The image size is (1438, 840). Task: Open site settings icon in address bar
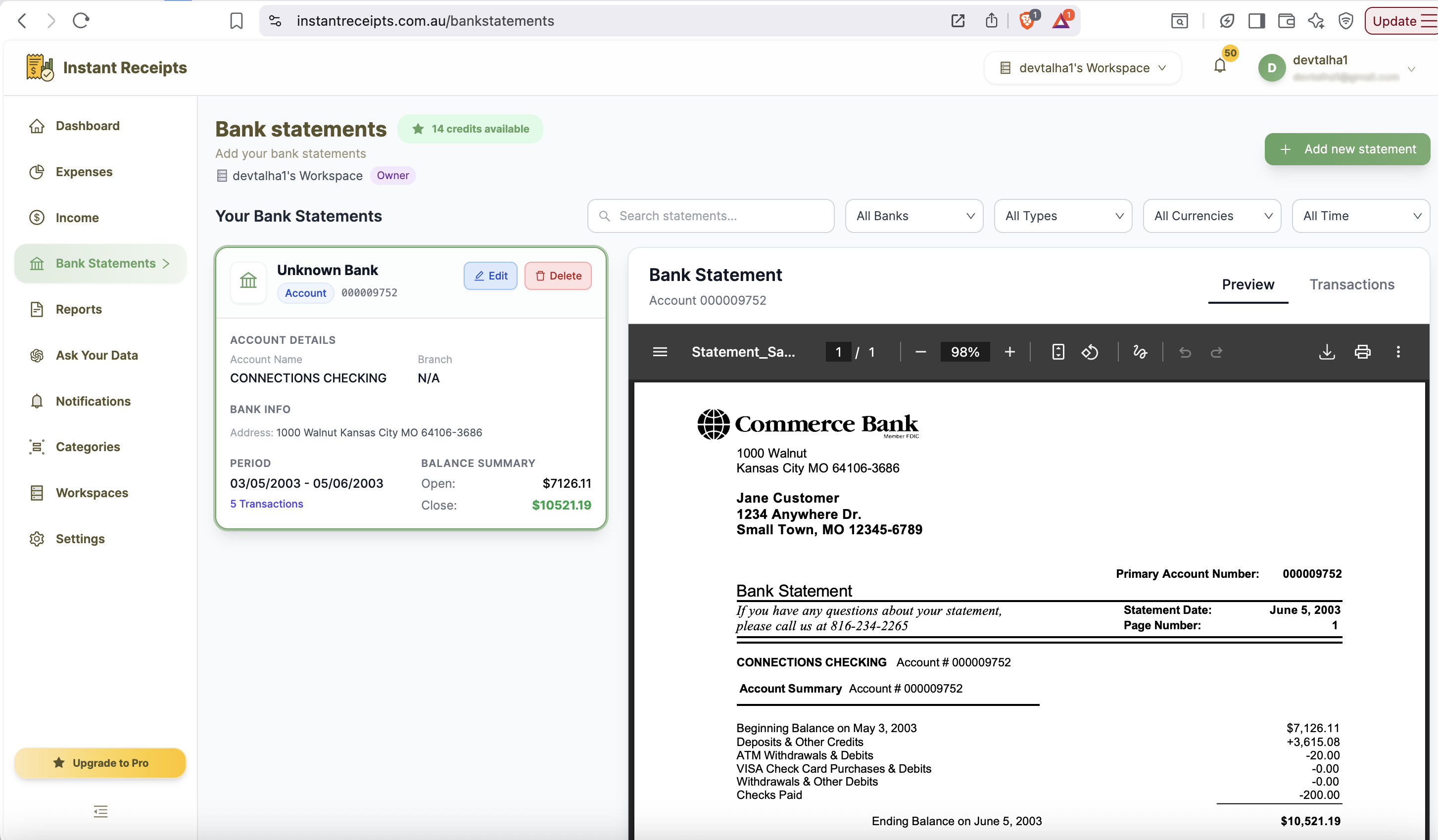point(275,21)
